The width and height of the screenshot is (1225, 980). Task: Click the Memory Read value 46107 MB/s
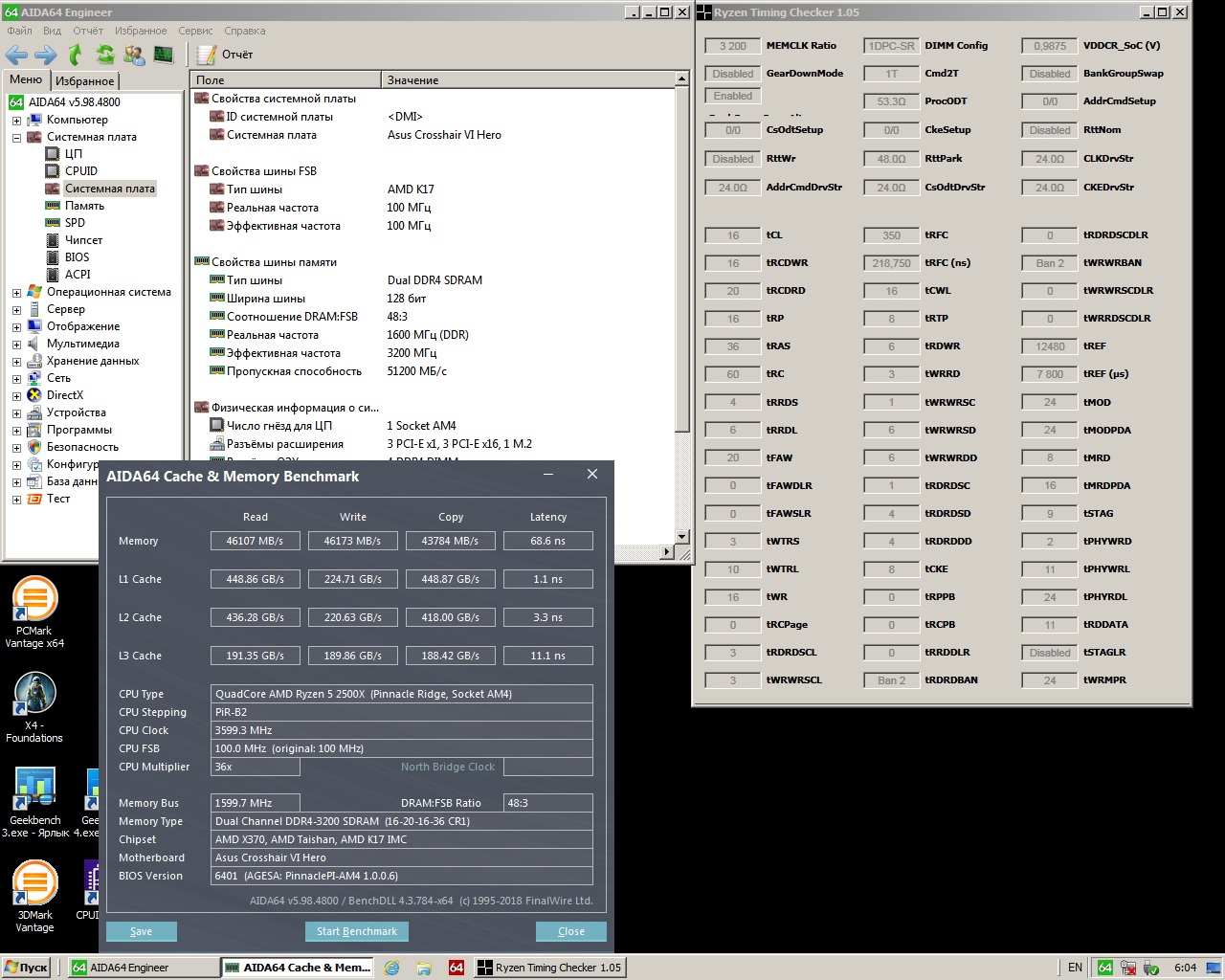tap(255, 541)
